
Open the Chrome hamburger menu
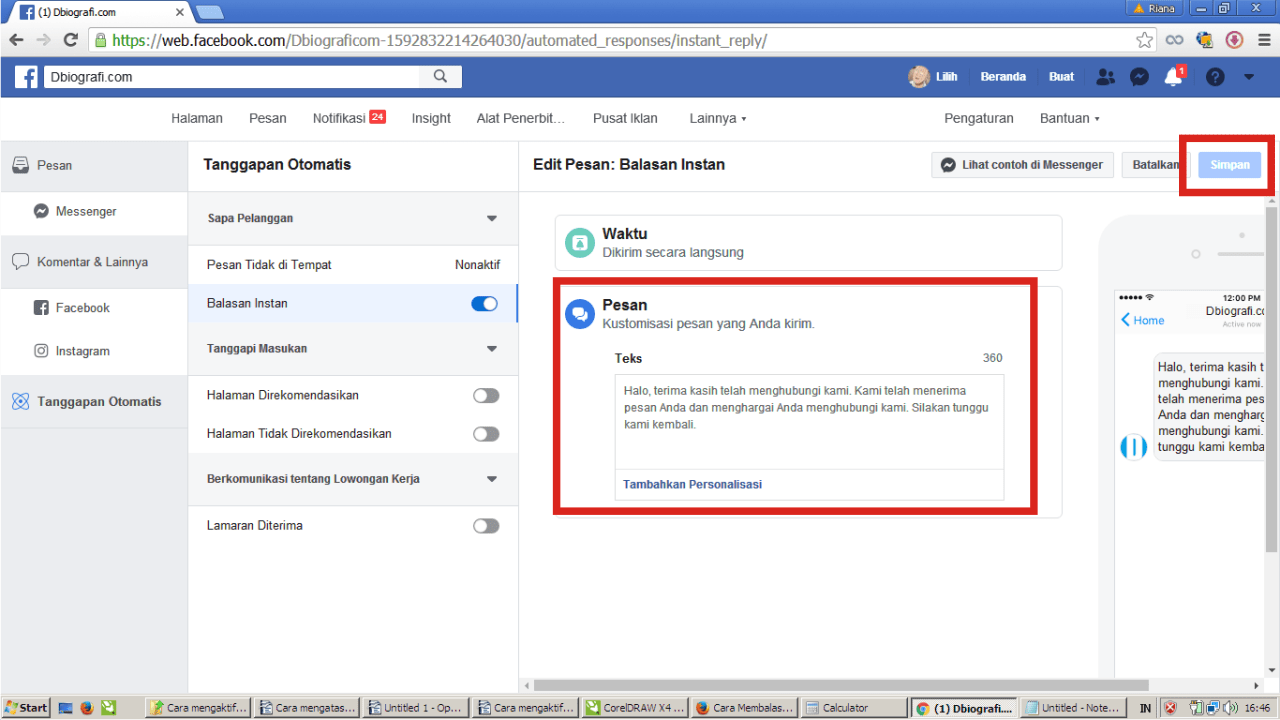pyautogui.click(x=1263, y=40)
